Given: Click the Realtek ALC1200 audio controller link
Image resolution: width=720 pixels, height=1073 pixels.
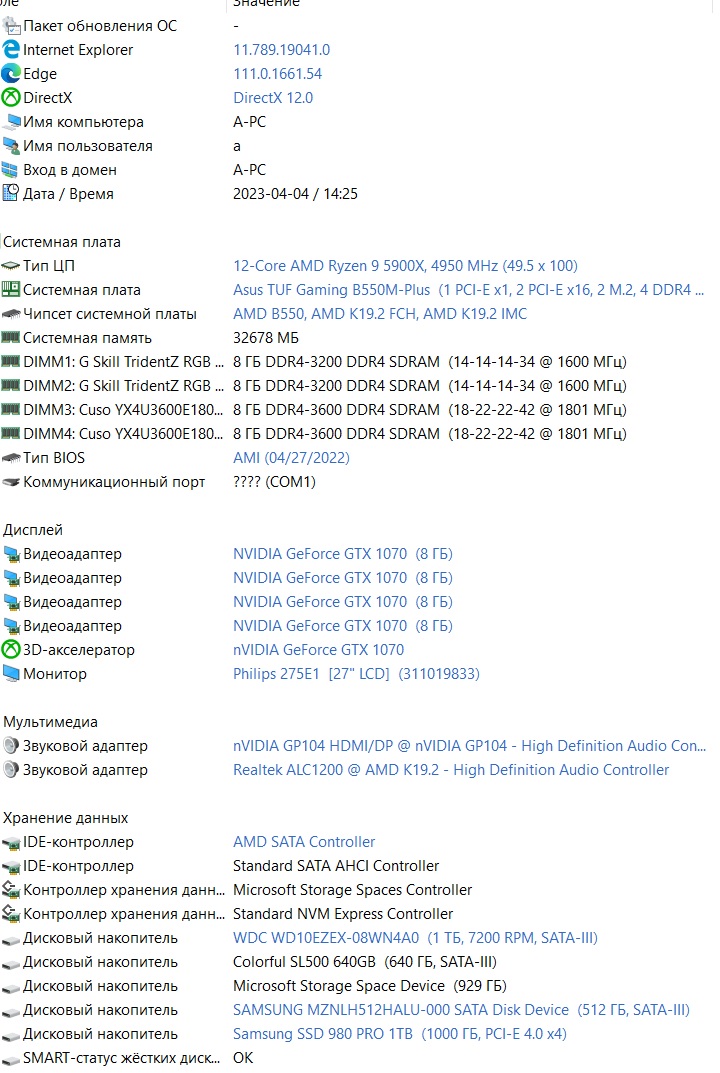Looking at the screenshot, I should coord(451,770).
